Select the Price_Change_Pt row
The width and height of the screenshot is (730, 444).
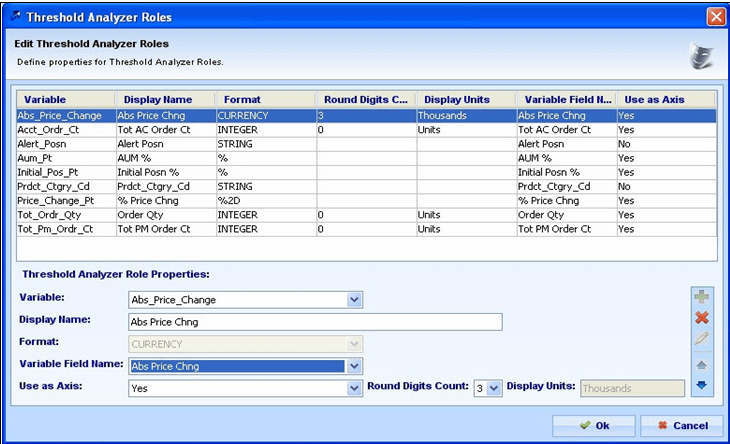coord(366,201)
